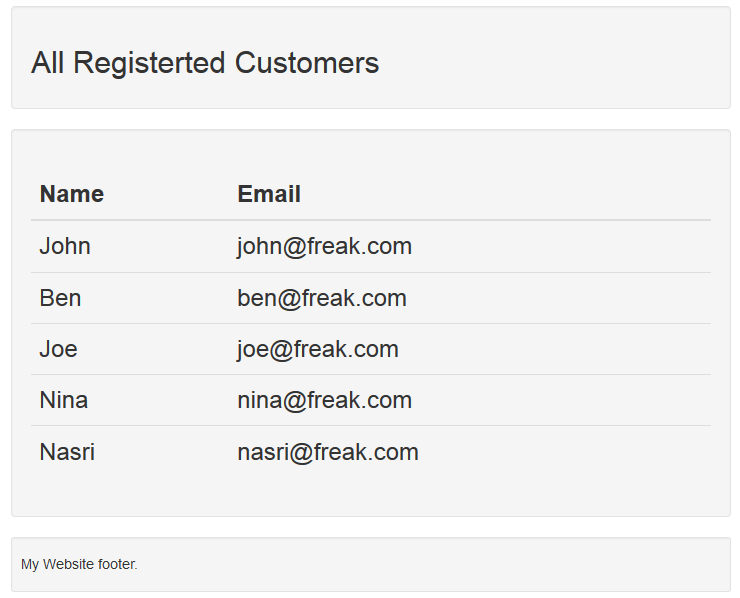Click the email nina@freak.com
This screenshot has width=740, height=598.
(324, 400)
